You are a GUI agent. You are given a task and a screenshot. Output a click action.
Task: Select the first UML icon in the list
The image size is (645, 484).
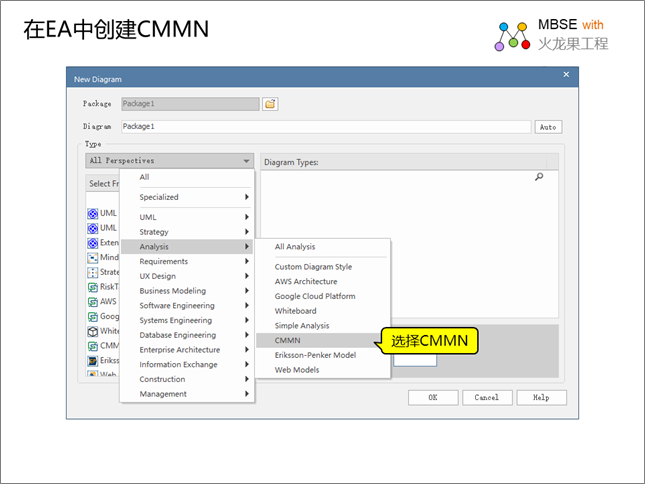pyautogui.click(x=93, y=213)
